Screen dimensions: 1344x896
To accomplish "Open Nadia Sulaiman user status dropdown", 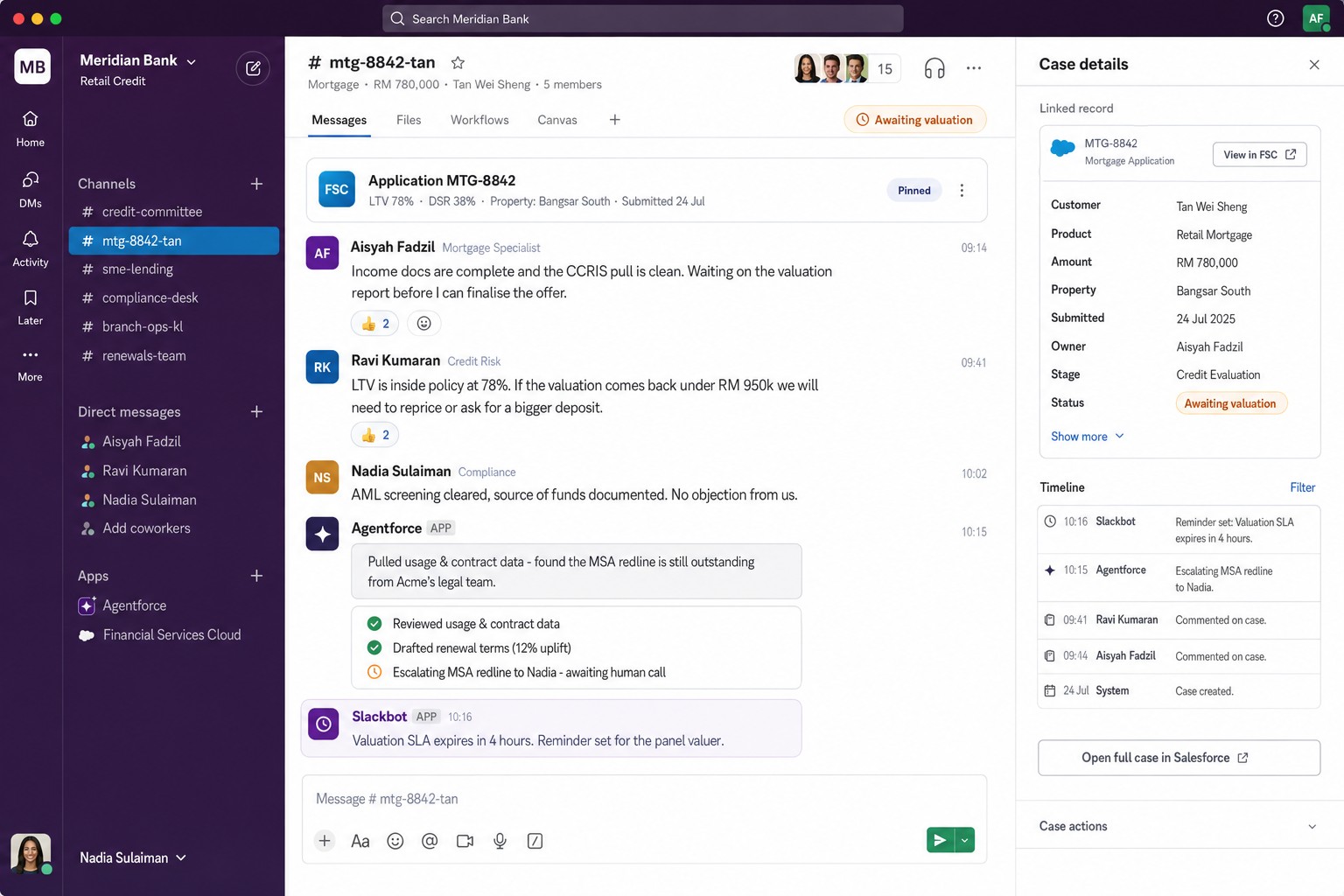I will click(133, 857).
